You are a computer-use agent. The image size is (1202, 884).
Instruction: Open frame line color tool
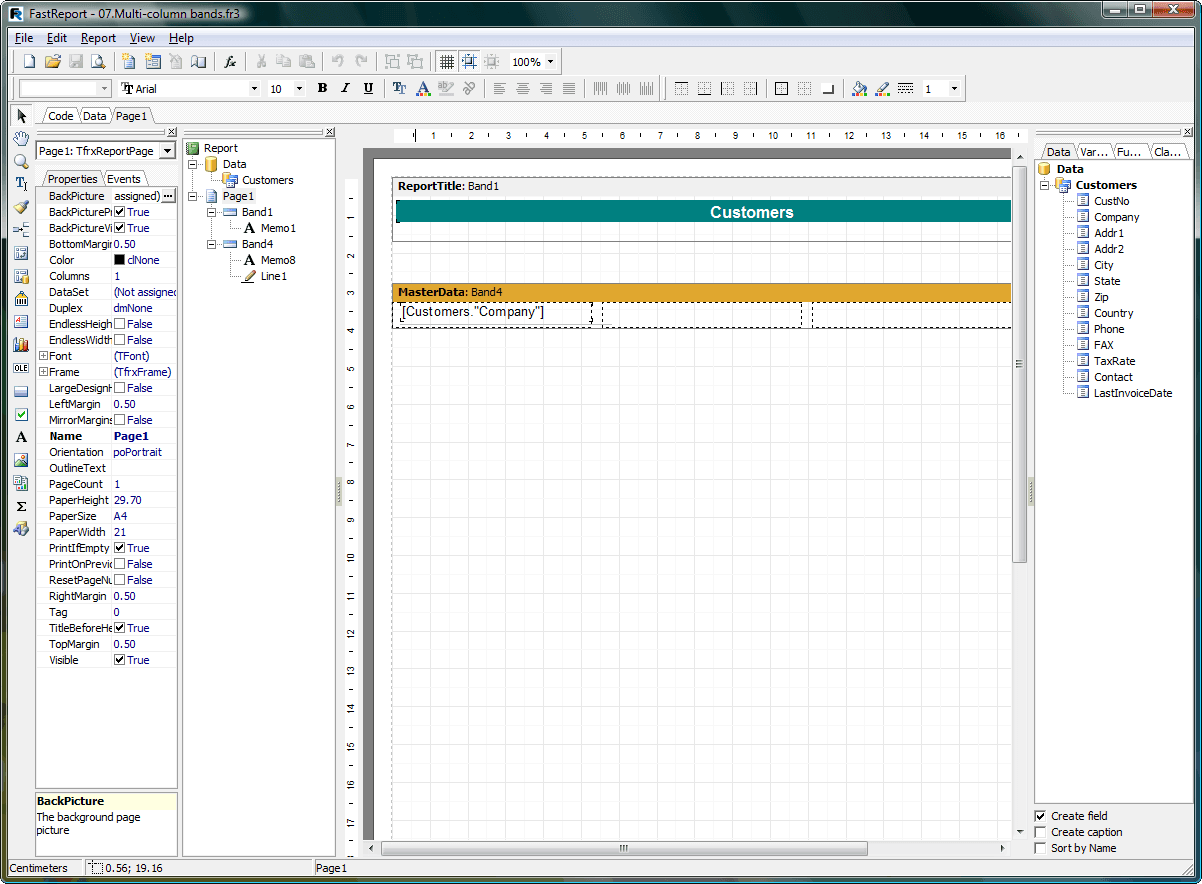pyautogui.click(x=882, y=89)
